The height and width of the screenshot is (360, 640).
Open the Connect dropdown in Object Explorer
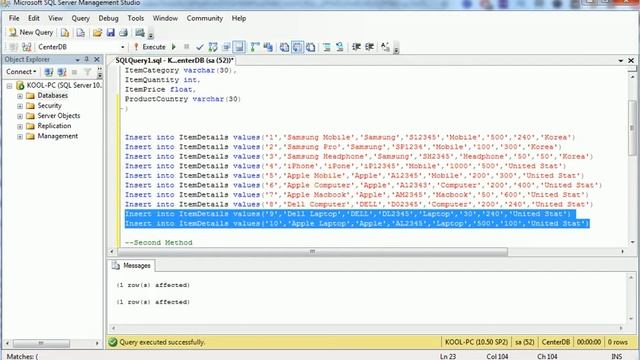(21, 72)
